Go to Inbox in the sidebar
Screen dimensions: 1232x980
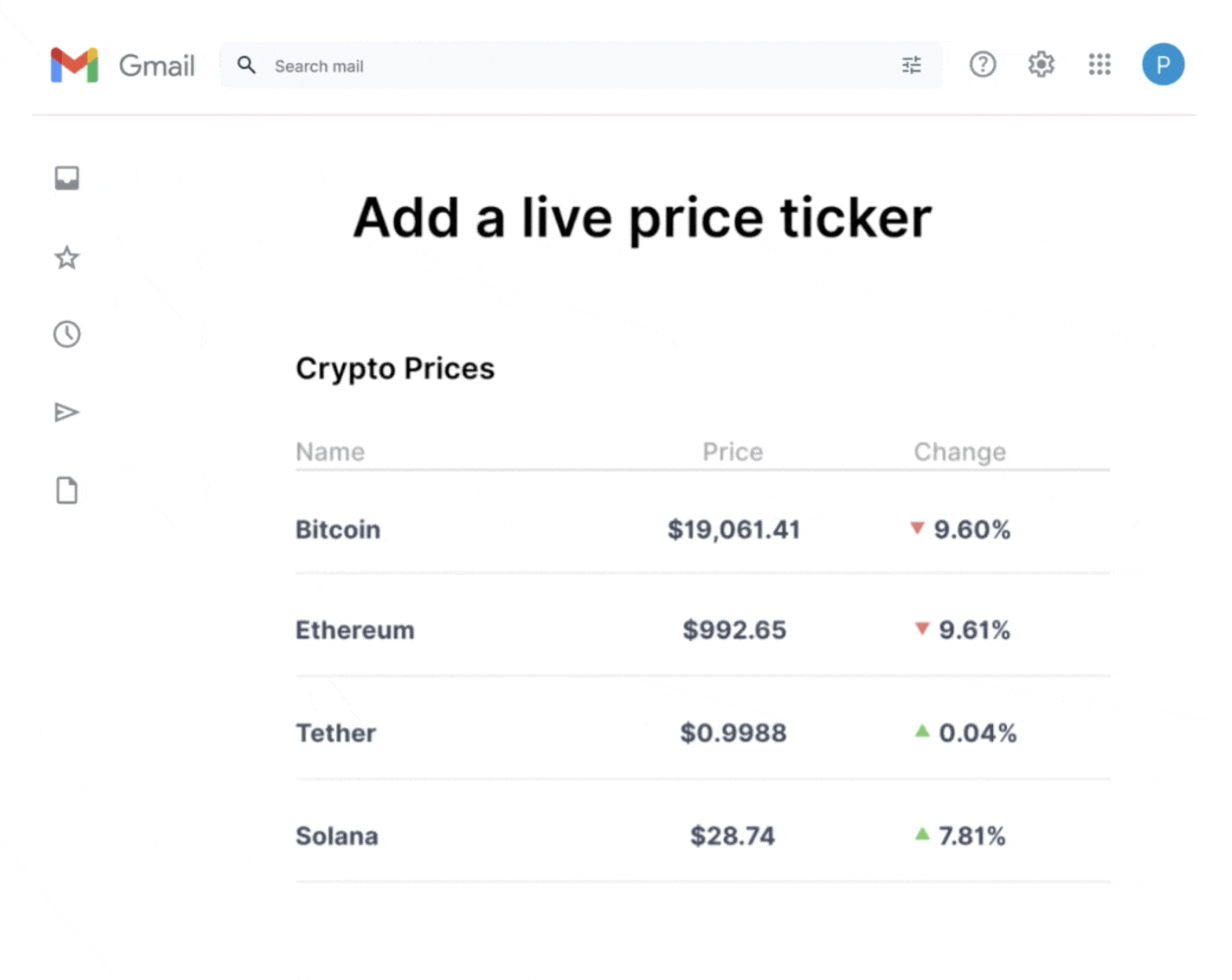67,179
